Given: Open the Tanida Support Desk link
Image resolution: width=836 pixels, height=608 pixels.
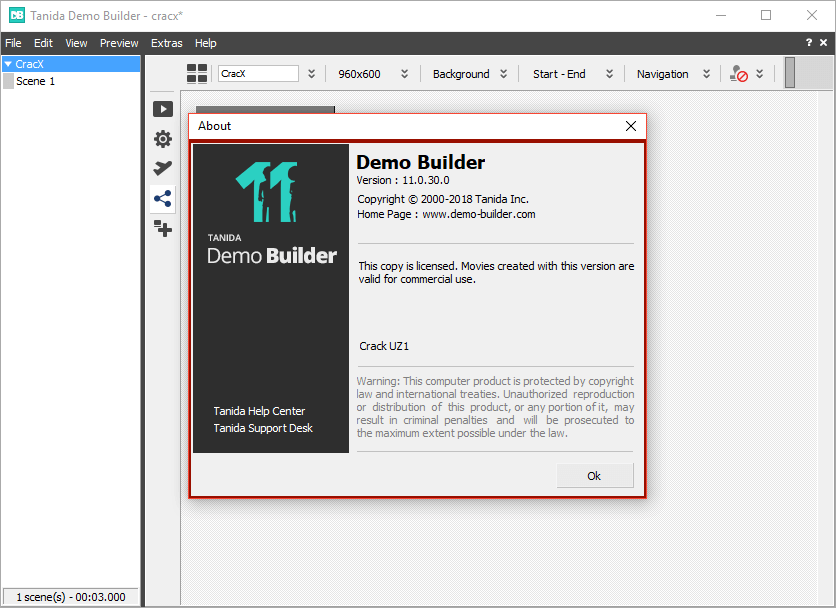Looking at the screenshot, I should coord(263,428).
